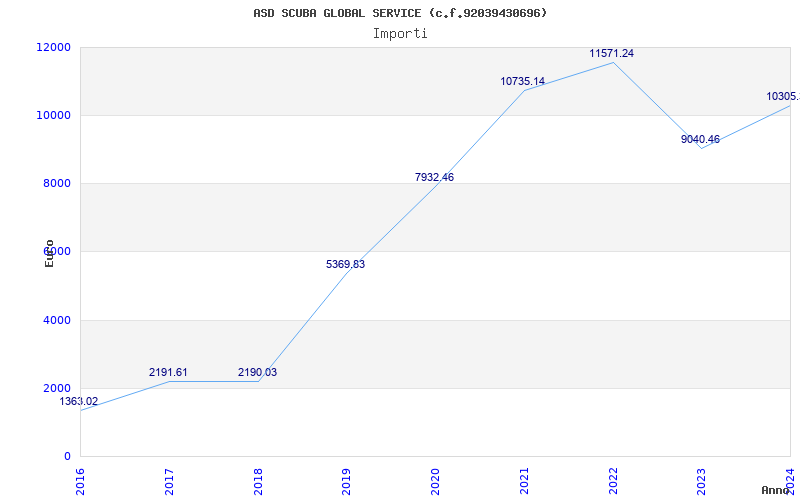Click the 2016 x-axis label
Viewport: 800px width, 500px height.
click(x=81, y=481)
